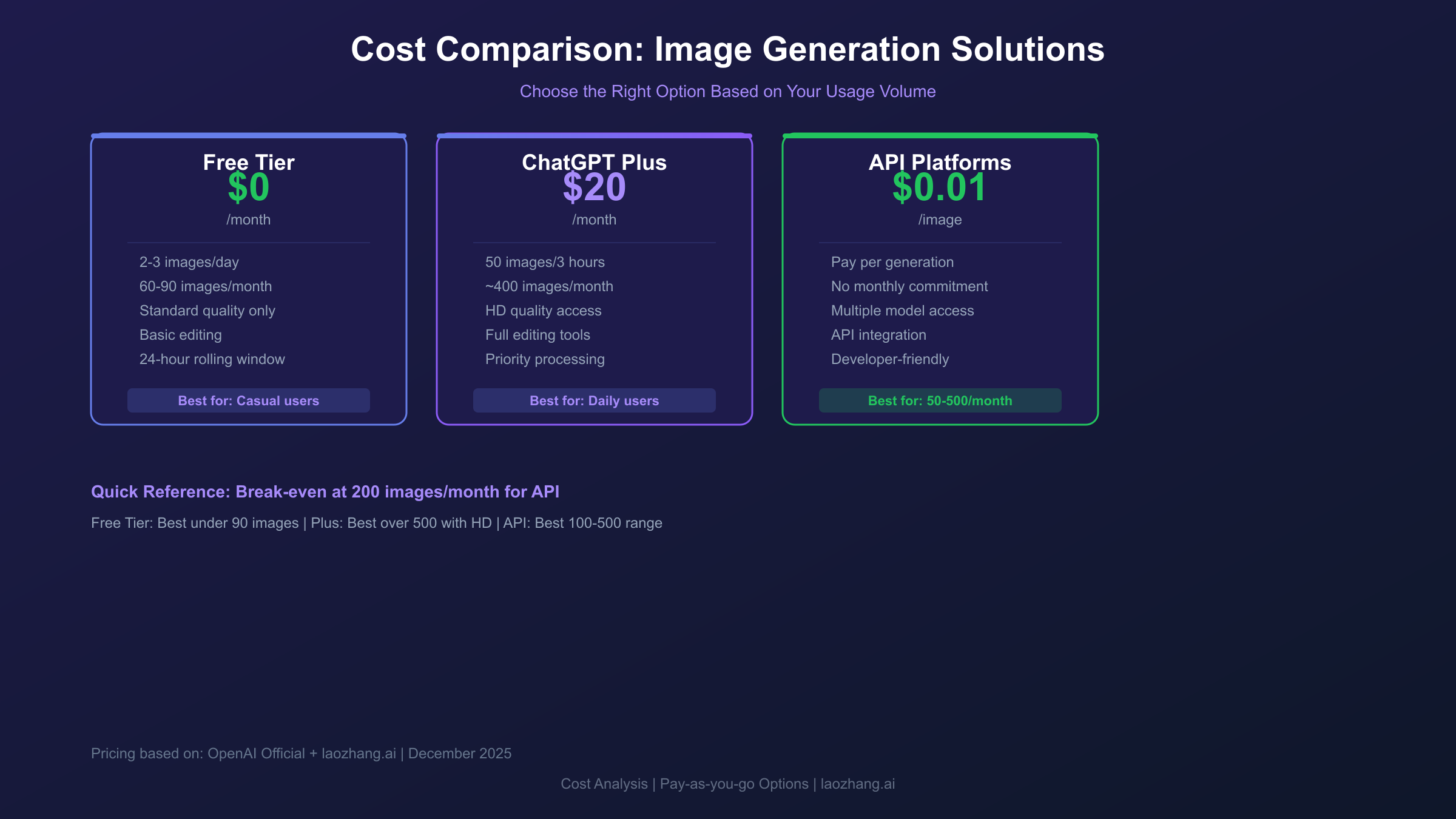Click the main Cost Comparison title
The height and width of the screenshot is (819, 1456).
point(727,50)
